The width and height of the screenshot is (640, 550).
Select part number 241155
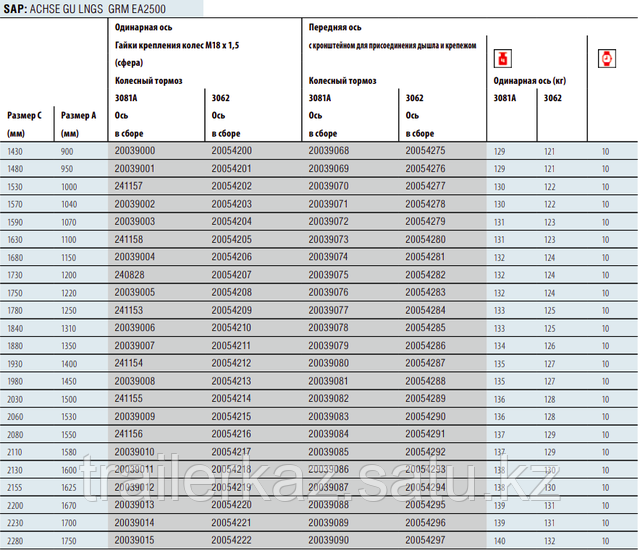[129, 399]
